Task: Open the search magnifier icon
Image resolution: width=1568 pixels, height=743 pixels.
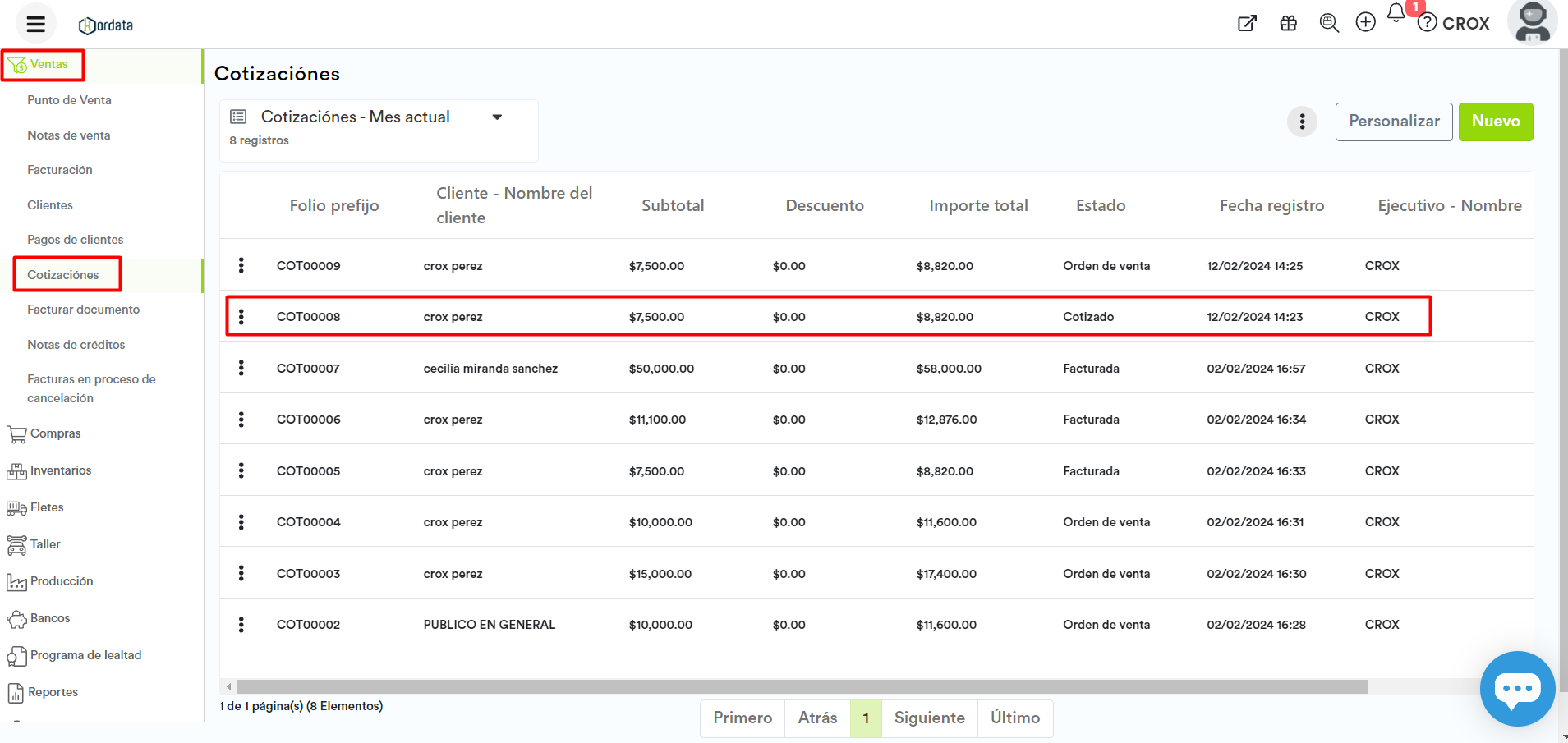Action: 1328,23
